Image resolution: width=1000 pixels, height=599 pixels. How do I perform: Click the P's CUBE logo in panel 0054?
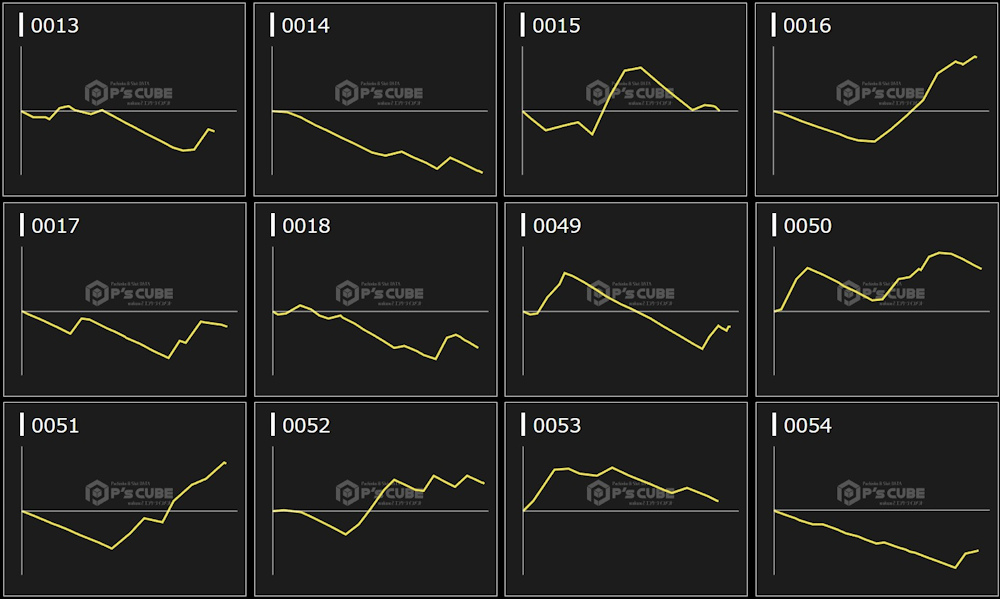(849, 492)
